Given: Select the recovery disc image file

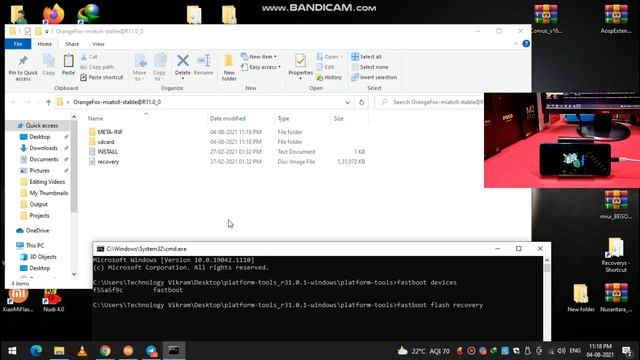Looking at the screenshot, I should [108, 162].
